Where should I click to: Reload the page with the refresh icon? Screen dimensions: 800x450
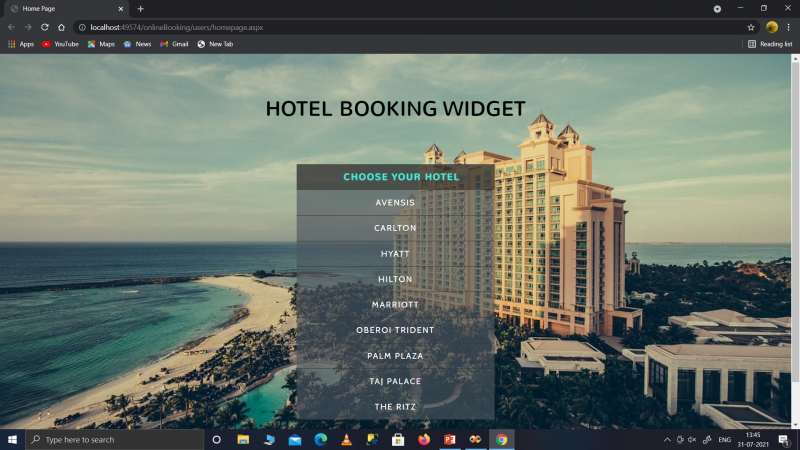(x=45, y=27)
